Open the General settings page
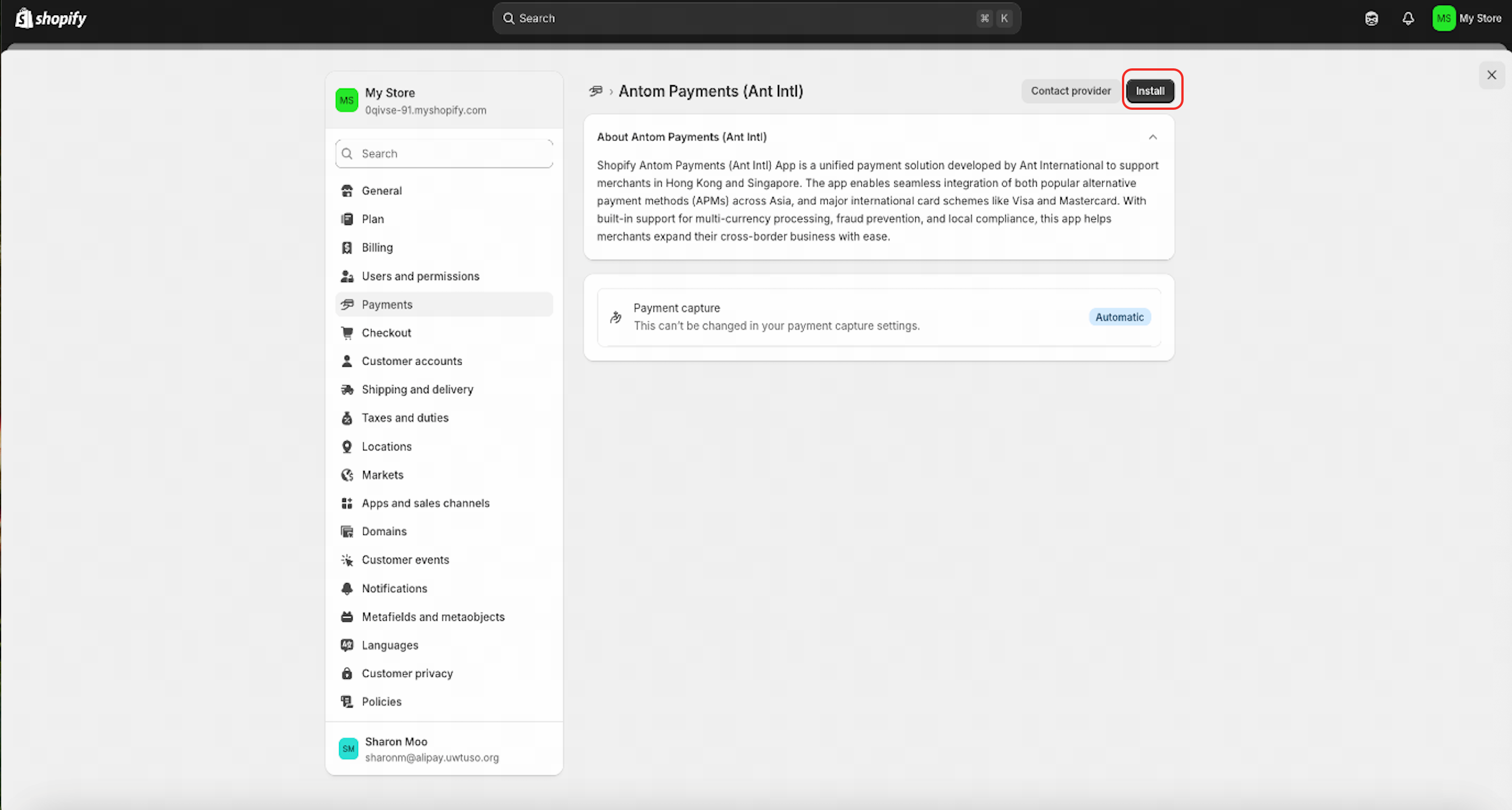Viewport: 1512px width, 810px height. click(444, 190)
